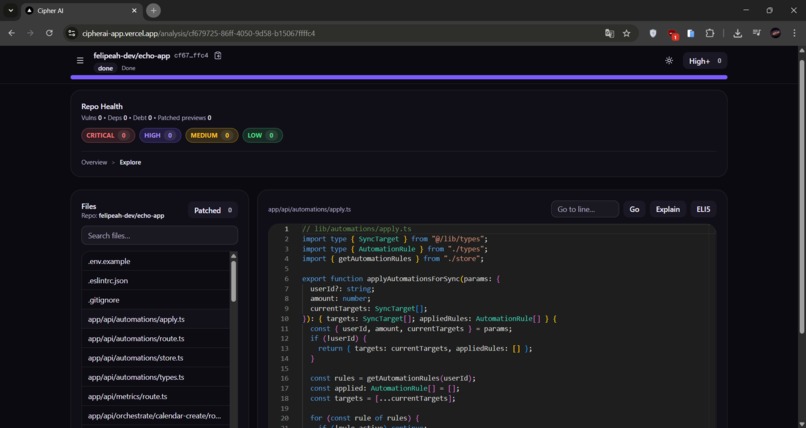Open .gitignore in file list

pos(156,300)
